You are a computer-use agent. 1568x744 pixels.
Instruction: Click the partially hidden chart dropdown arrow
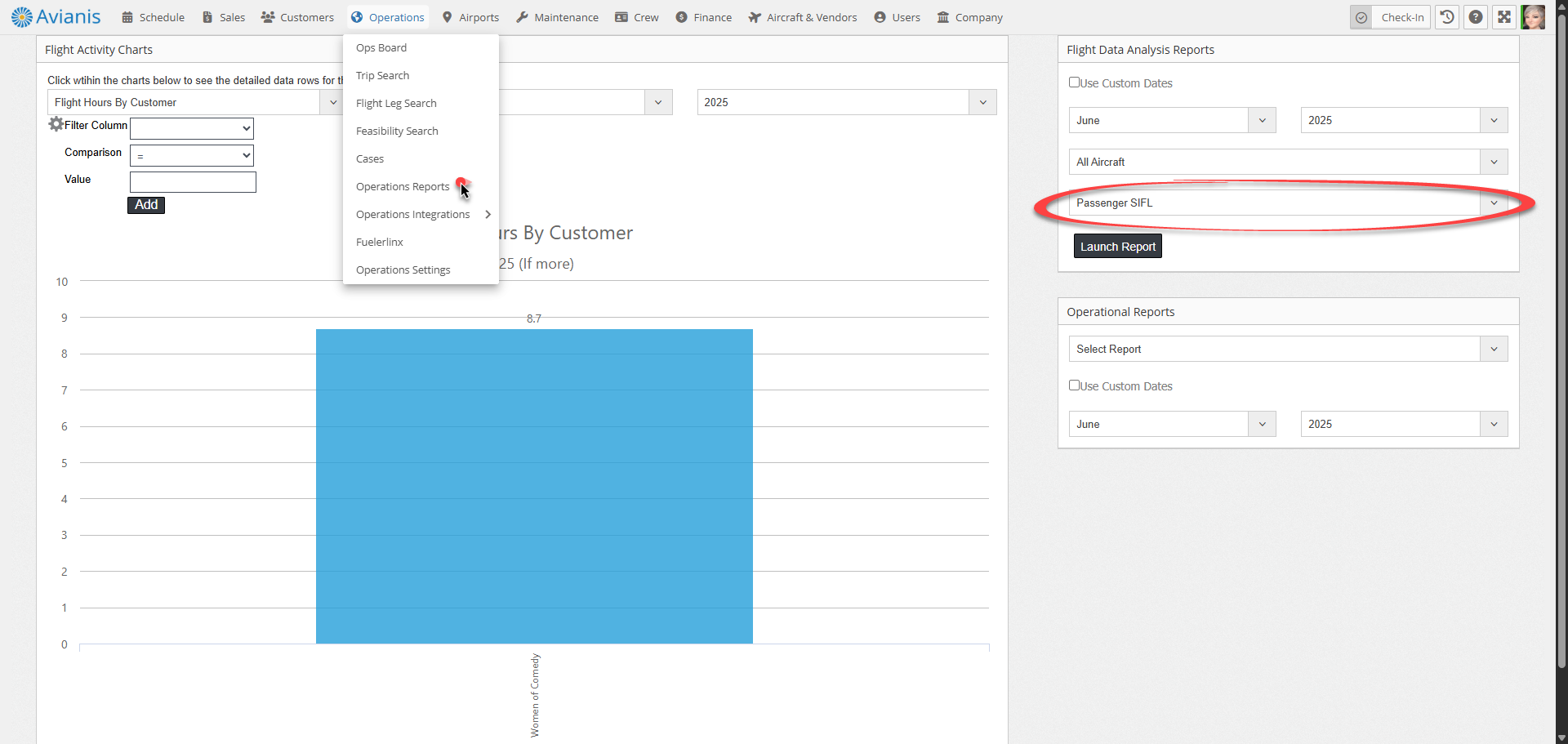[658, 102]
